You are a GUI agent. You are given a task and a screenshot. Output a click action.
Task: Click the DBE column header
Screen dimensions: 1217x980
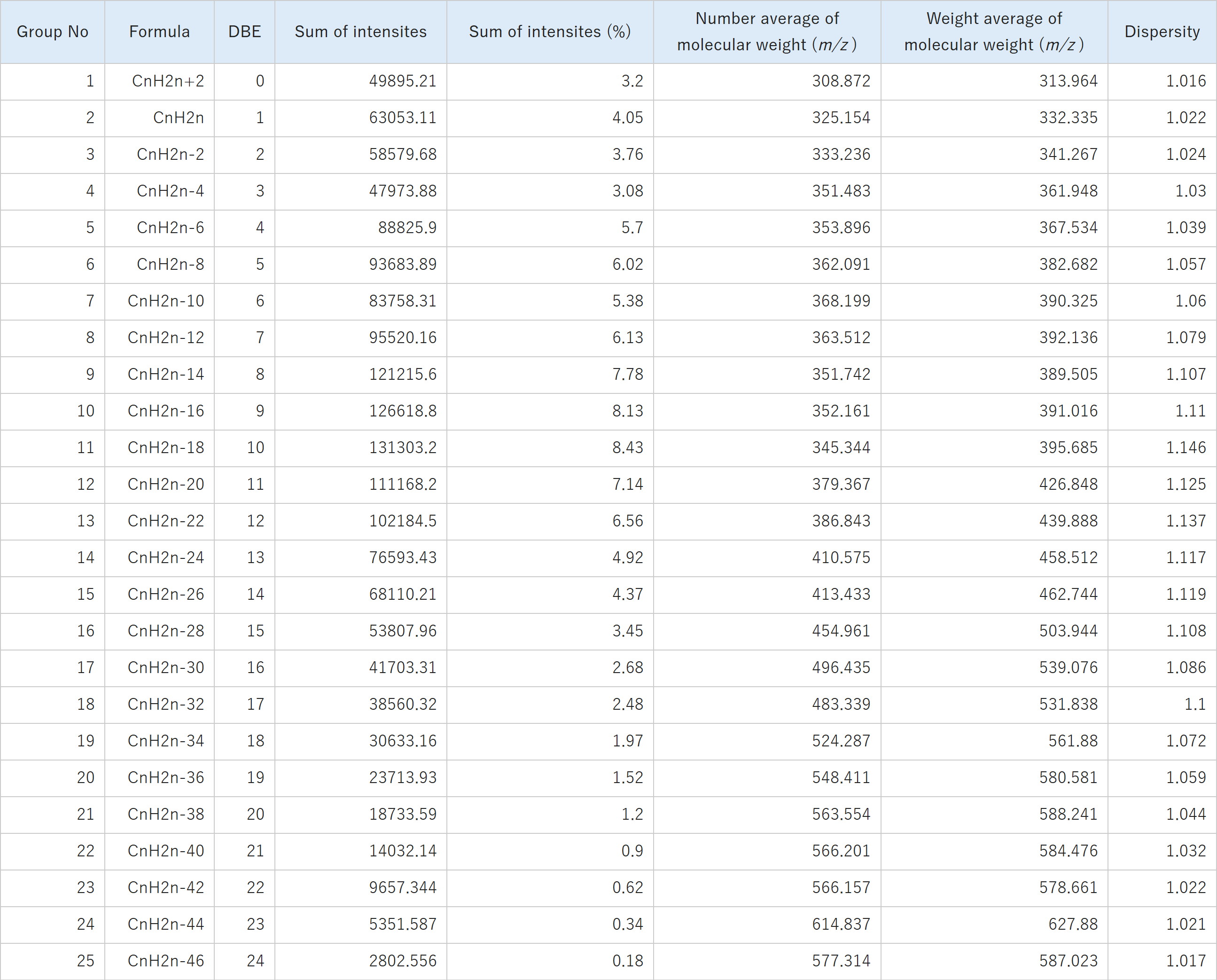[244, 31]
